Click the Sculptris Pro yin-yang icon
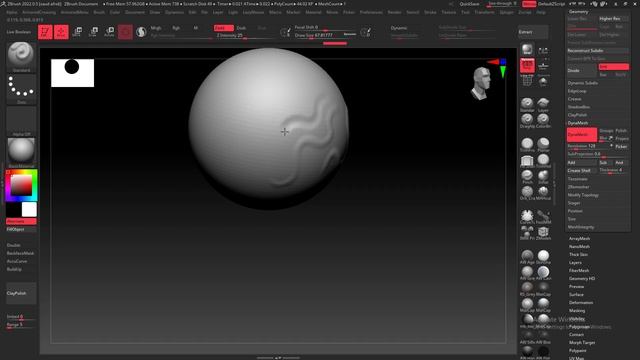This screenshot has width=640, height=360. 141,32
